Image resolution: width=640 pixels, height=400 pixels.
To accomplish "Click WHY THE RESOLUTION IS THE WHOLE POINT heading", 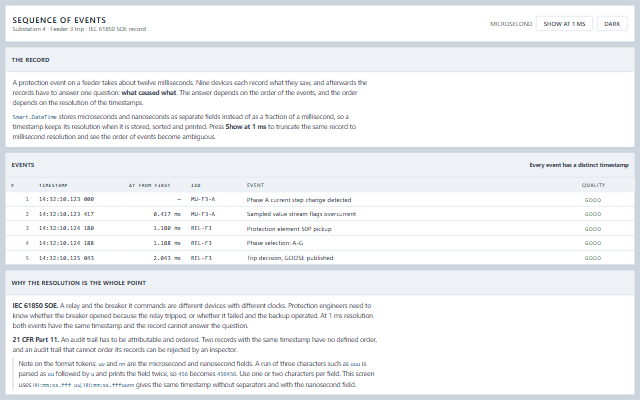I will coord(79,283).
